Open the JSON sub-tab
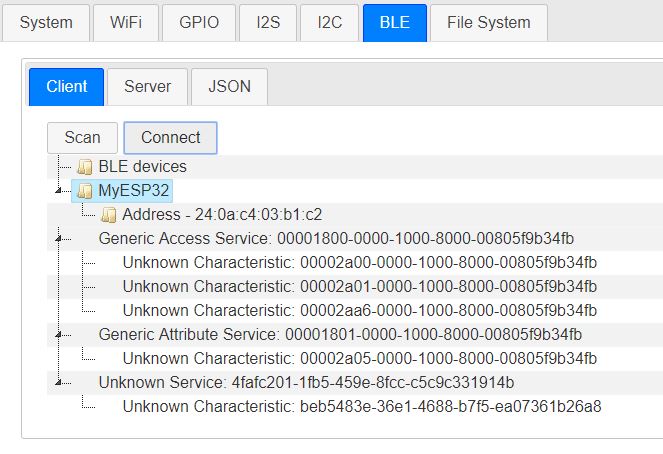This screenshot has width=663, height=454. [x=229, y=87]
